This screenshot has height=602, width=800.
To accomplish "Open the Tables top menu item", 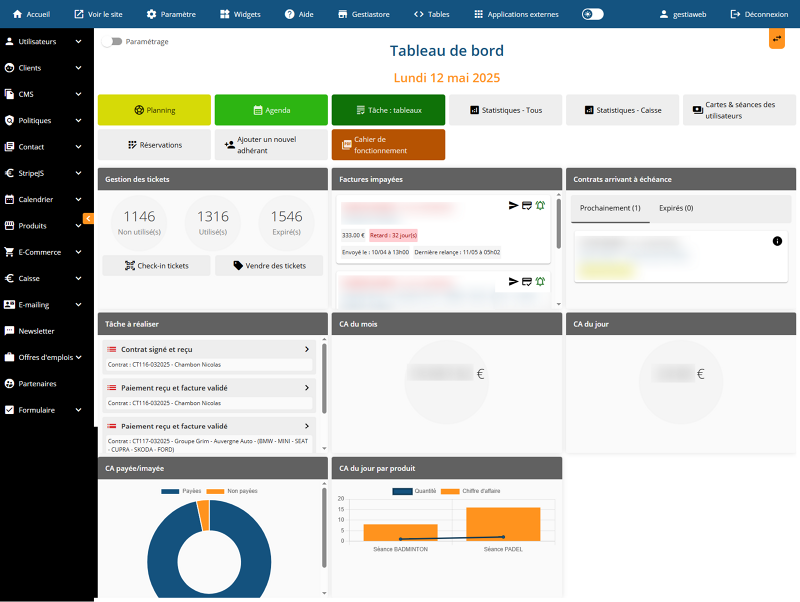I will click(x=432, y=14).
